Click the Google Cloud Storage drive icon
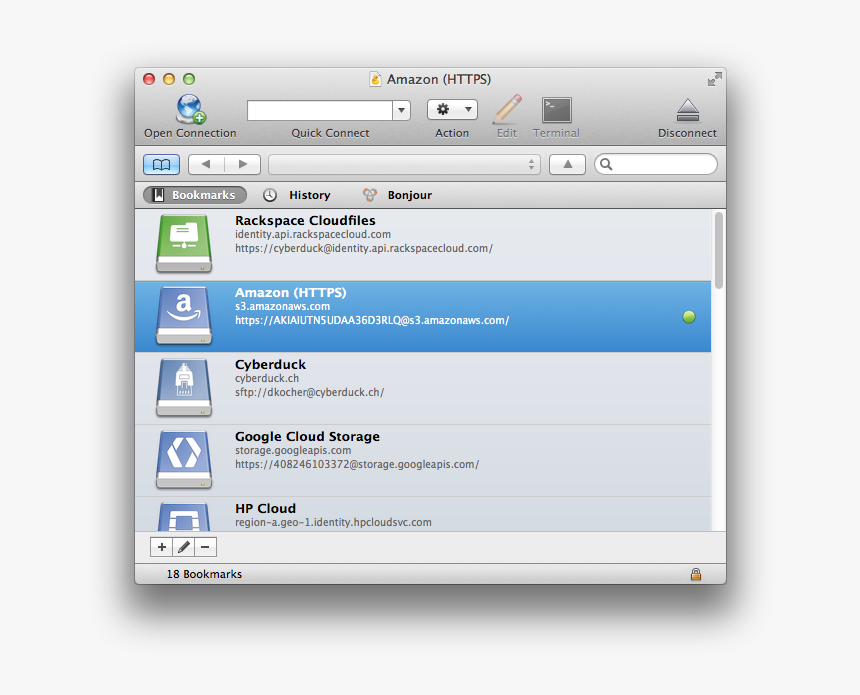The height and width of the screenshot is (695, 860). click(x=184, y=460)
